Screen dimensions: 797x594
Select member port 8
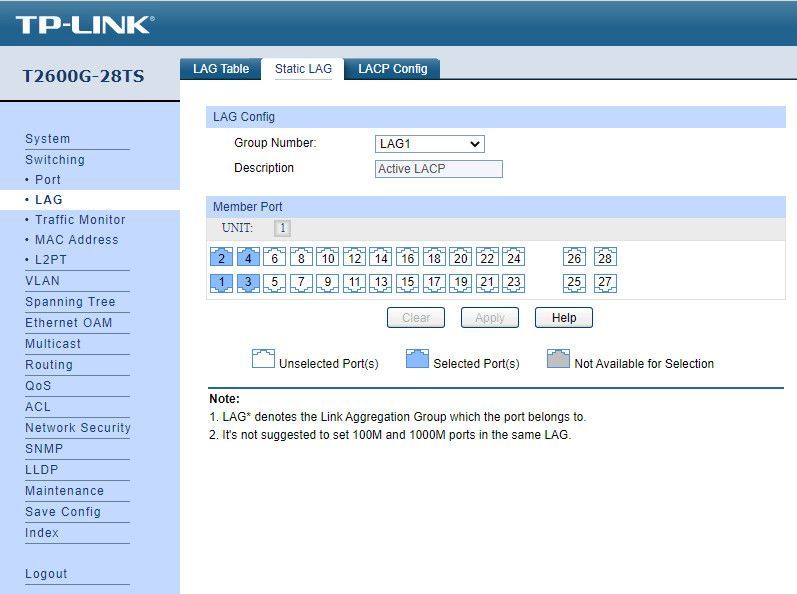[x=301, y=257]
